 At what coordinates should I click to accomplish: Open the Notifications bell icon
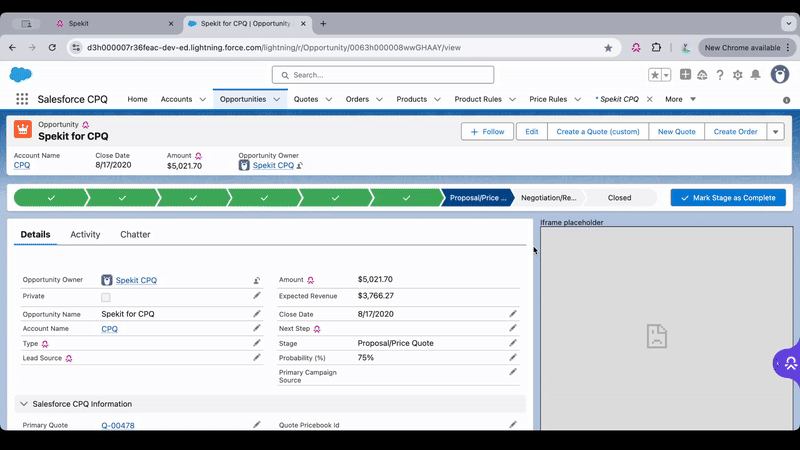(x=756, y=75)
